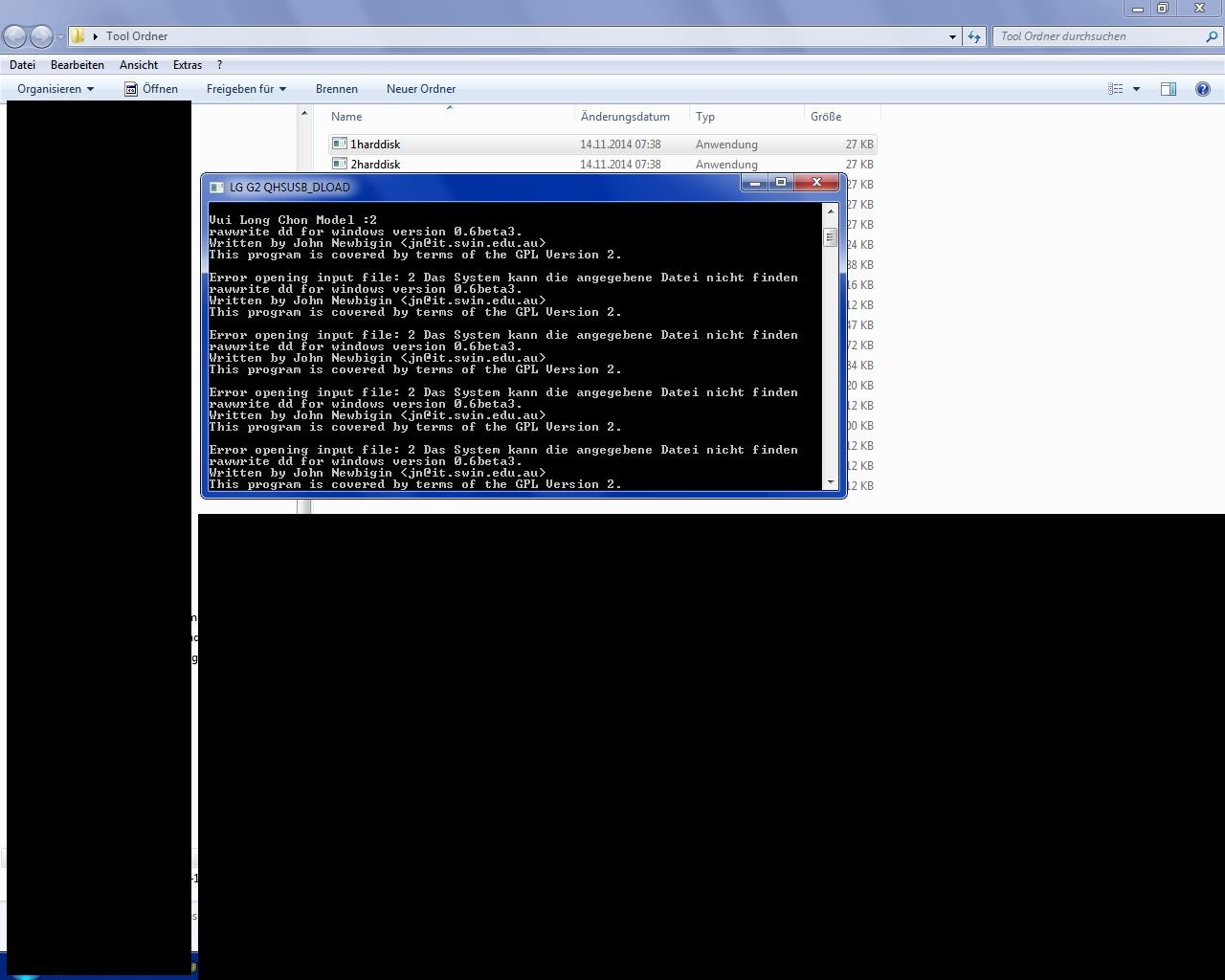Expand the address bar history dropdown
The width and height of the screenshot is (1225, 980).
coord(952,36)
